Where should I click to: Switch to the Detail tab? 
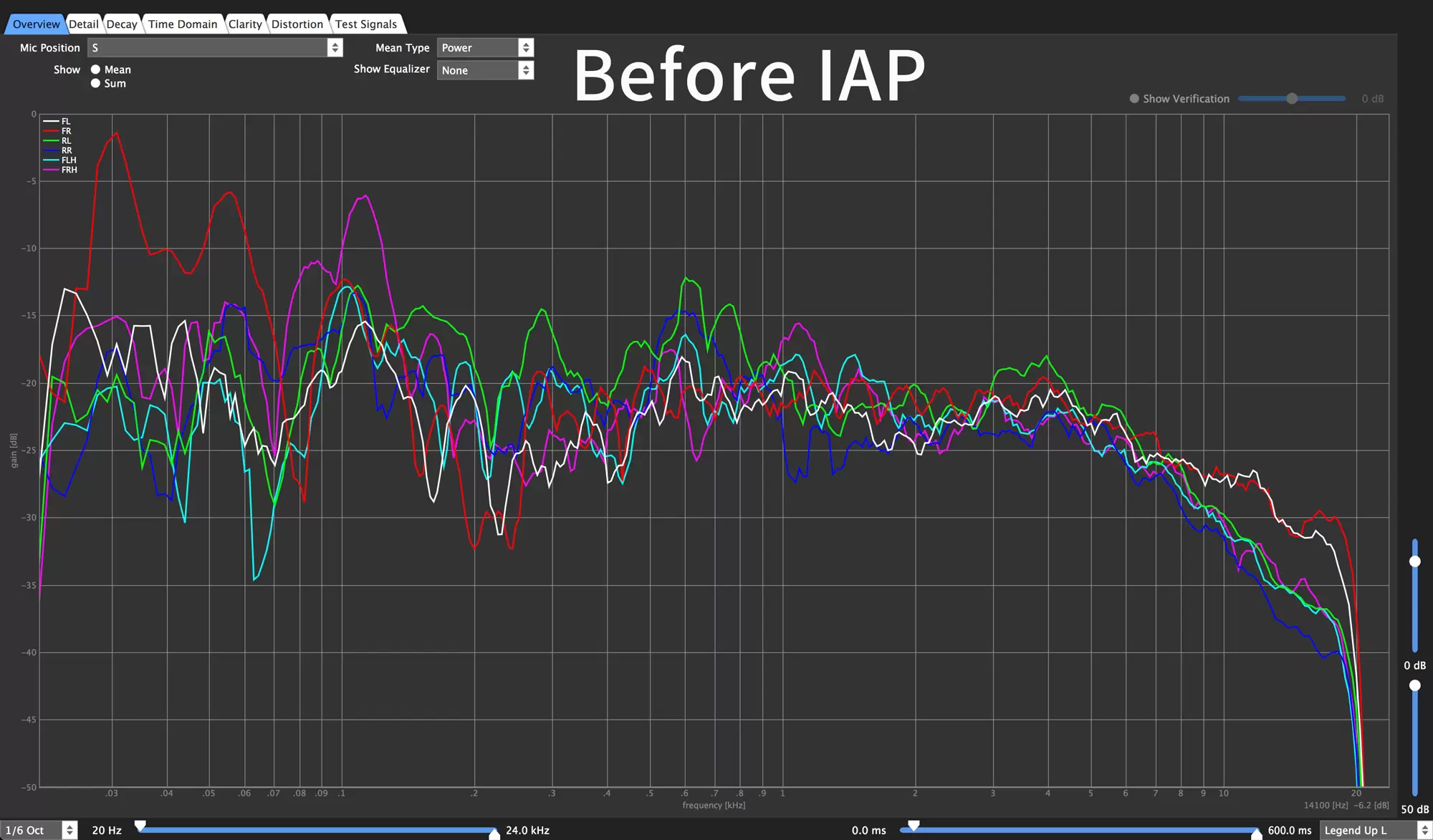[x=84, y=24]
